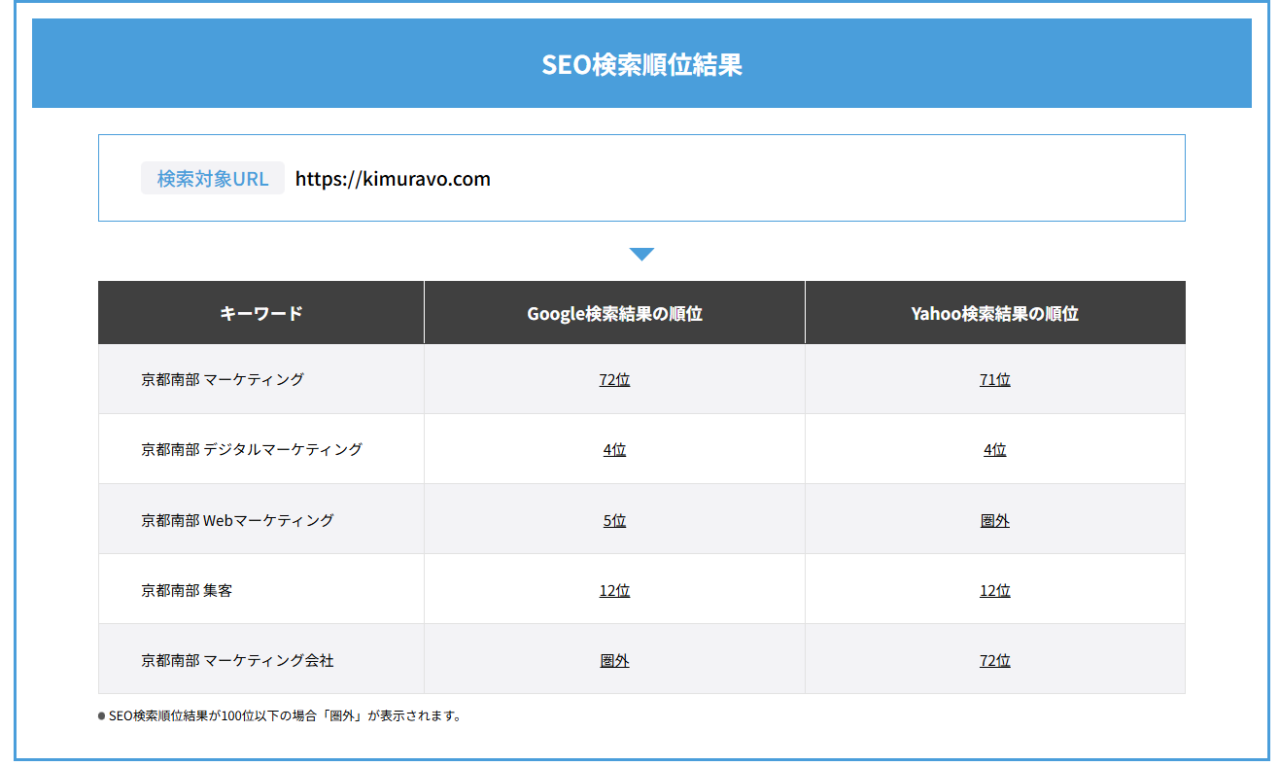Open 12位 for 京都南部 集客 on Google

613,590
